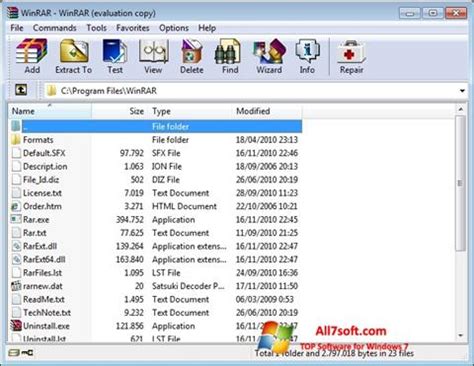The width and height of the screenshot is (474, 366).
Task: Click the WinRAR title bar app icon
Action: click(13, 13)
